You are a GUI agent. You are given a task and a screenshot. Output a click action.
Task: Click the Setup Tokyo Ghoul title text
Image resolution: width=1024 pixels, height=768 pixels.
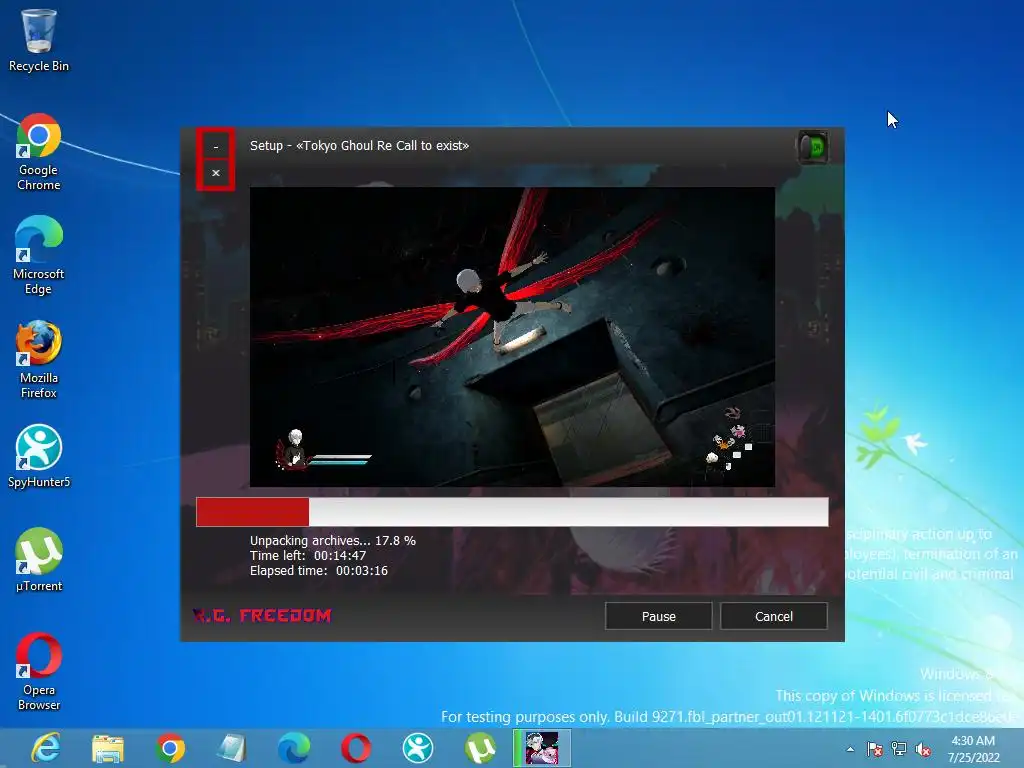pos(359,146)
